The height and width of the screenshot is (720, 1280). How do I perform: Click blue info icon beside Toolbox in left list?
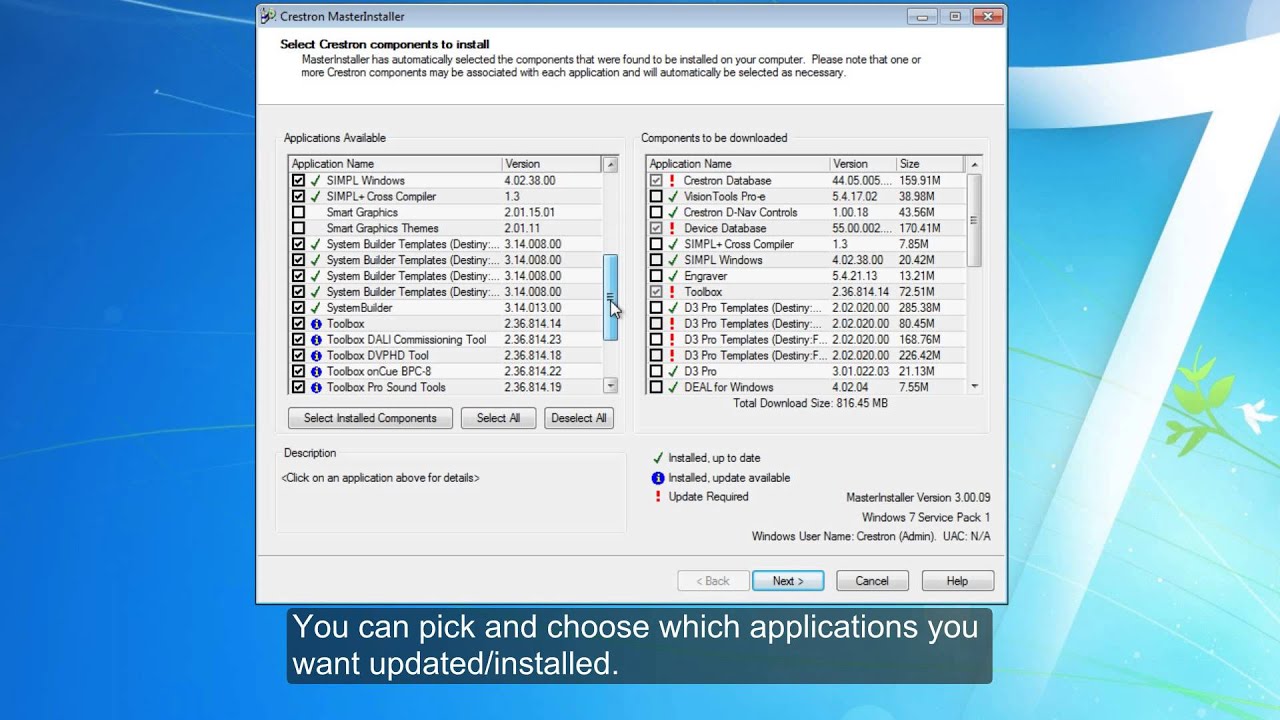[x=316, y=324]
